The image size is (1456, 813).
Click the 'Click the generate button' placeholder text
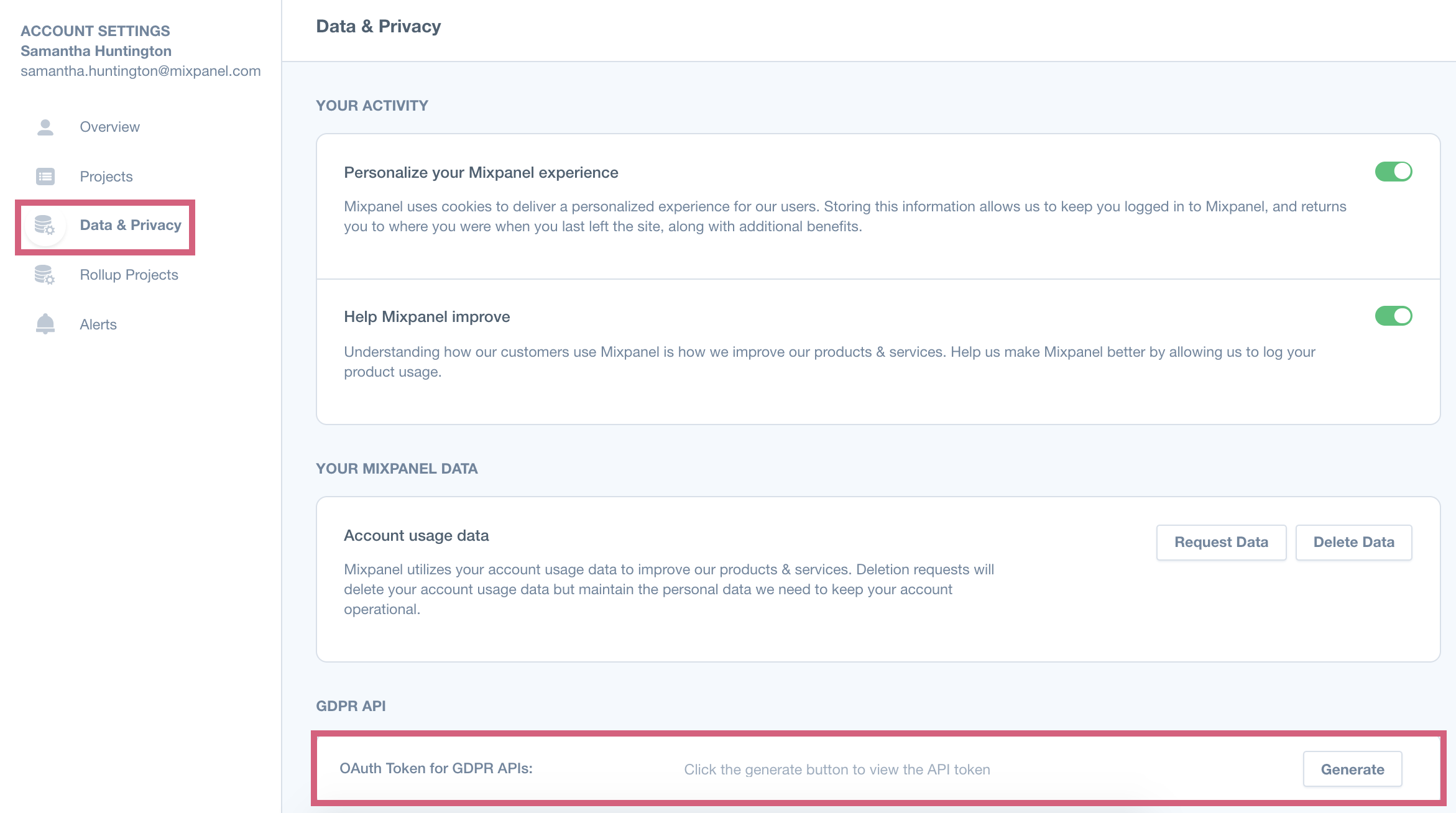coord(837,769)
